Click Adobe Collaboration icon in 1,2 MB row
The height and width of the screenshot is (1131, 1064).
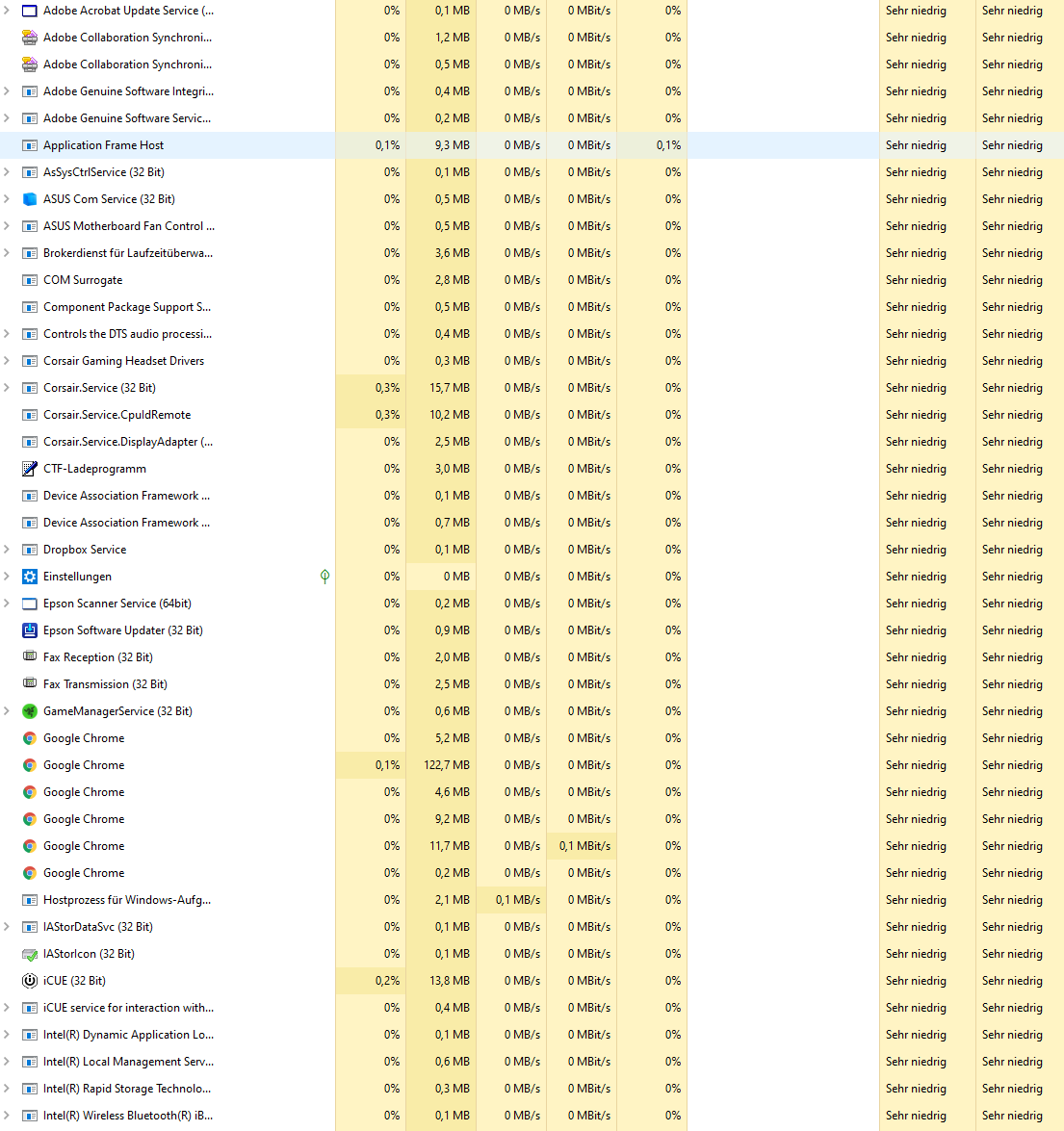(x=30, y=38)
